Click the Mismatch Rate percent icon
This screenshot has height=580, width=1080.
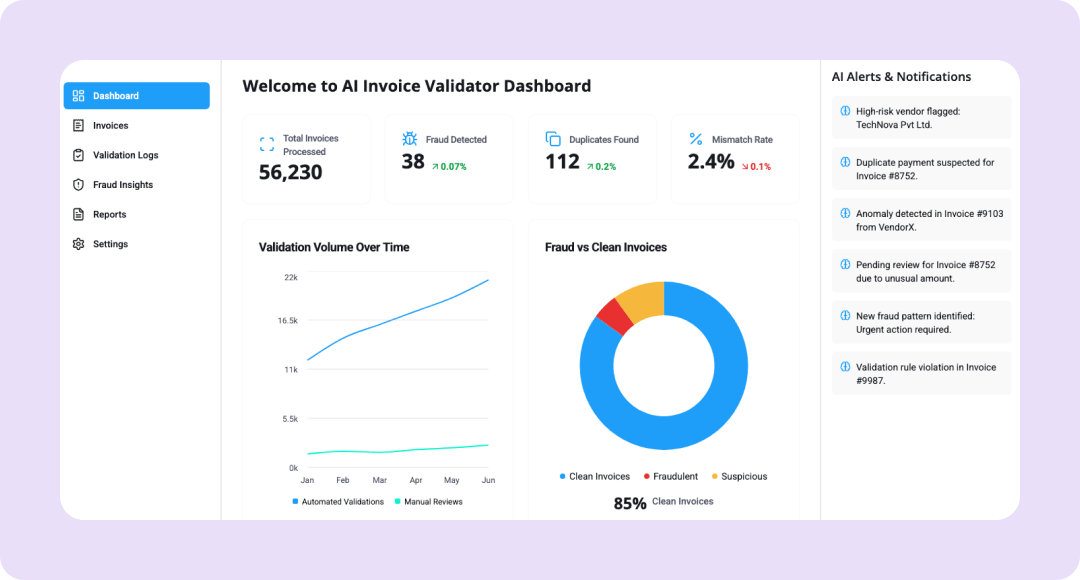click(696, 139)
